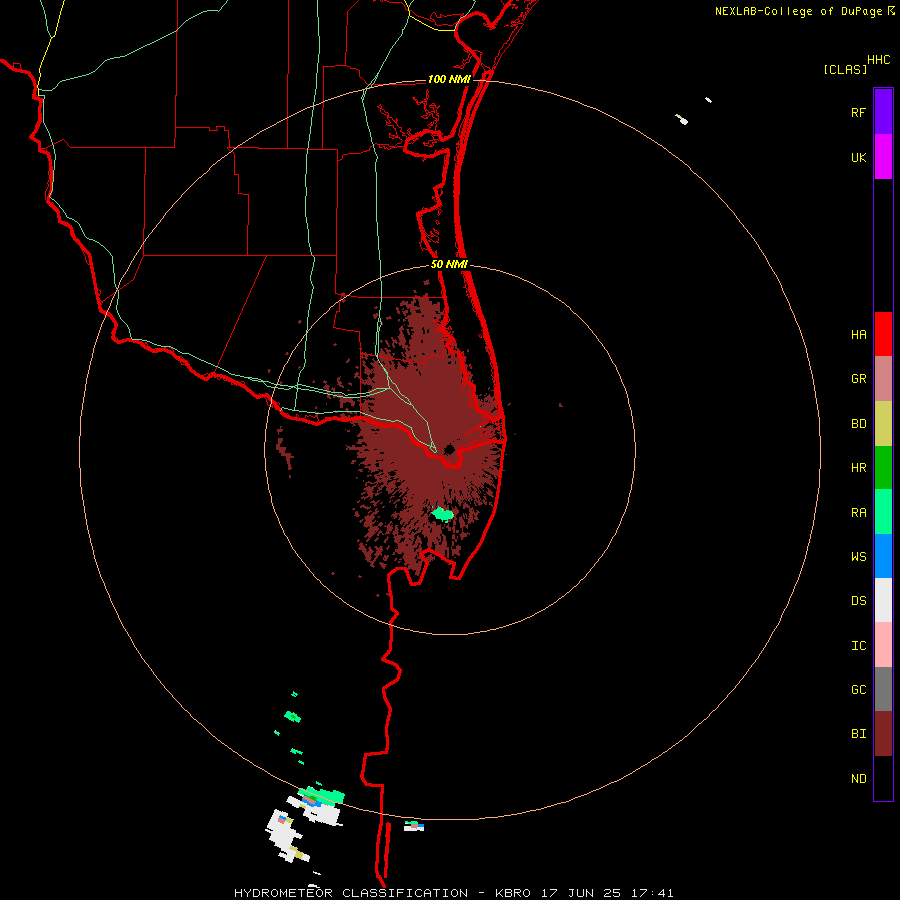Click the [CLAS] label
Screen dimensions: 900x900
point(845,69)
